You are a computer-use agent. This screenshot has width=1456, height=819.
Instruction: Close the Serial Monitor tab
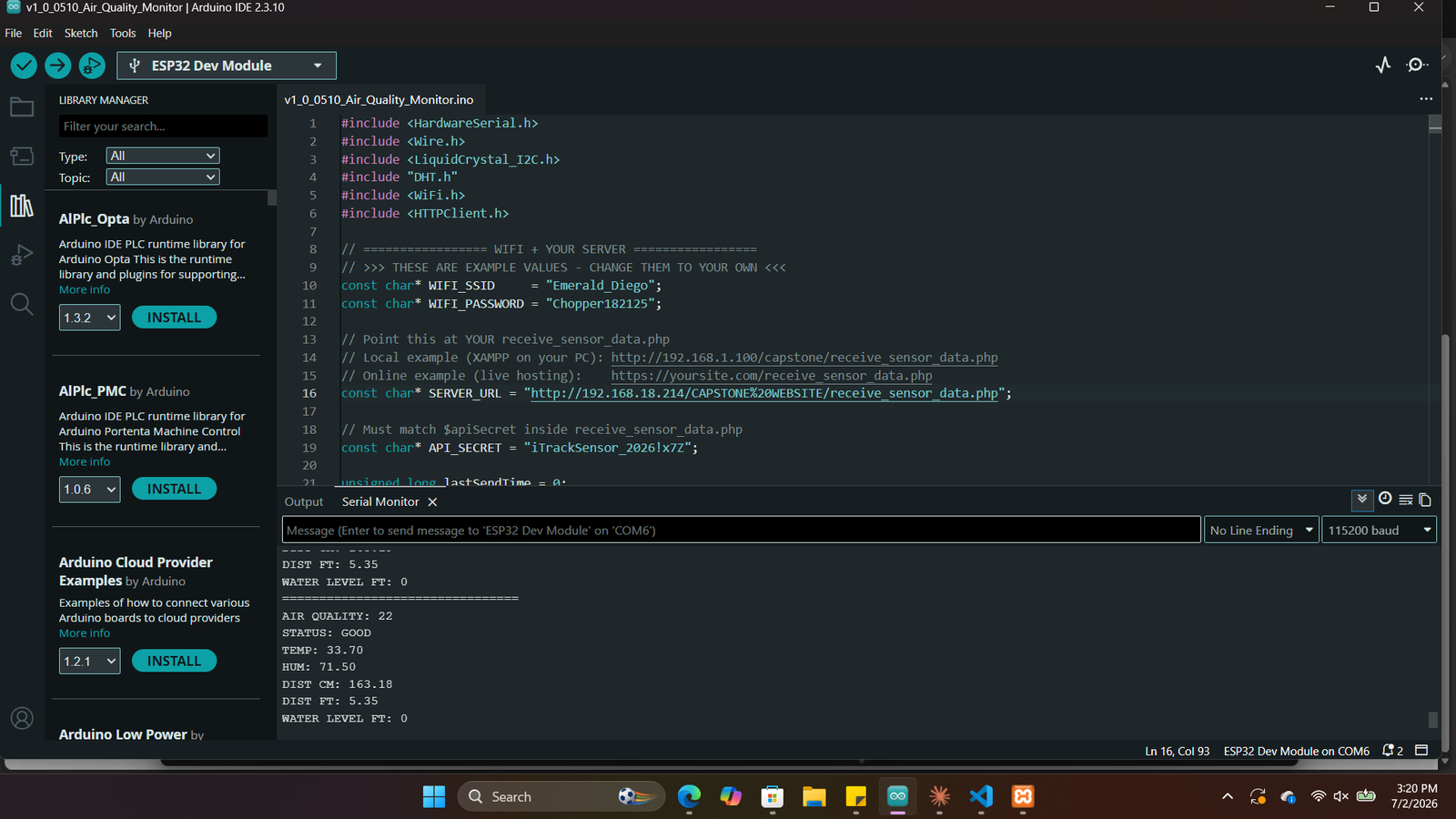[432, 502]
